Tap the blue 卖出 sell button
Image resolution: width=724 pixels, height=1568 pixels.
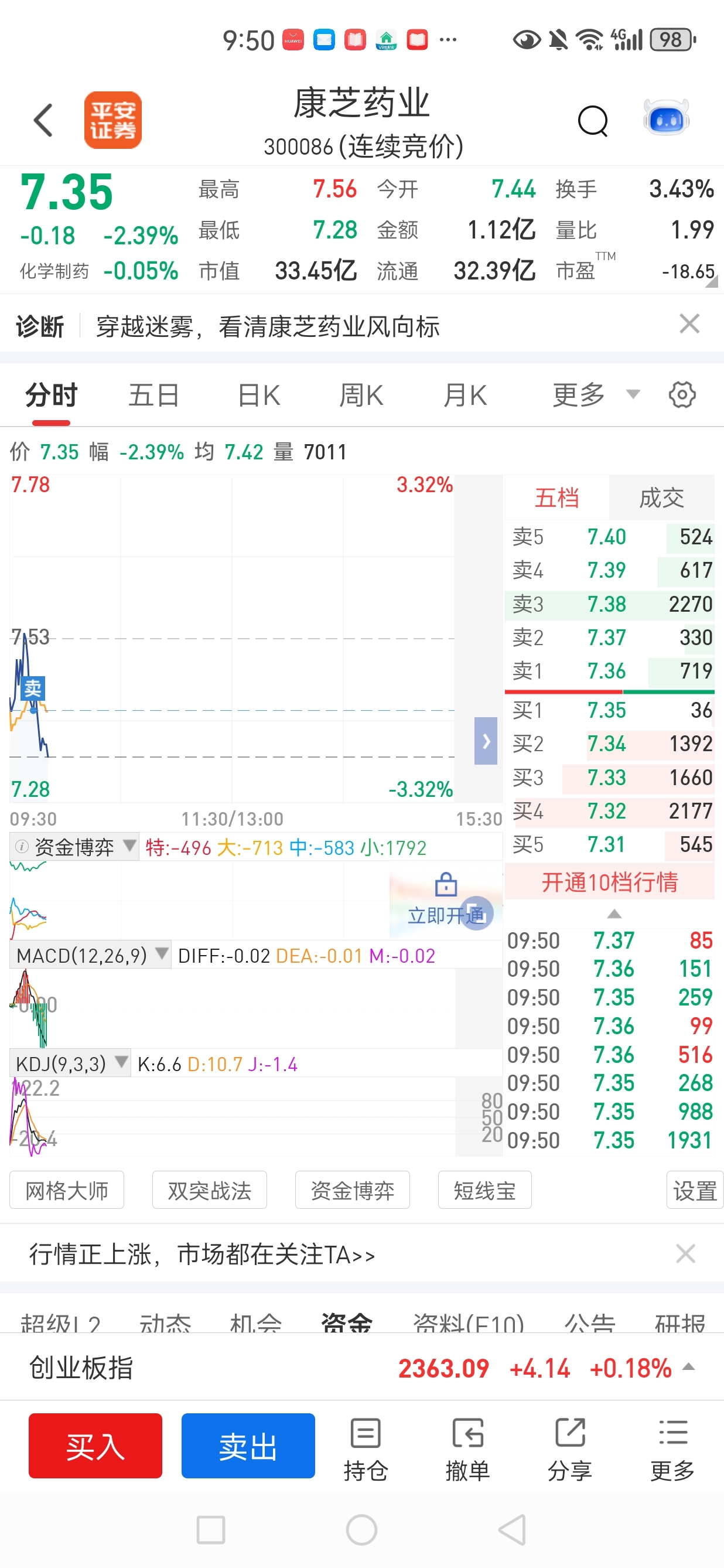coord(248,1446)
